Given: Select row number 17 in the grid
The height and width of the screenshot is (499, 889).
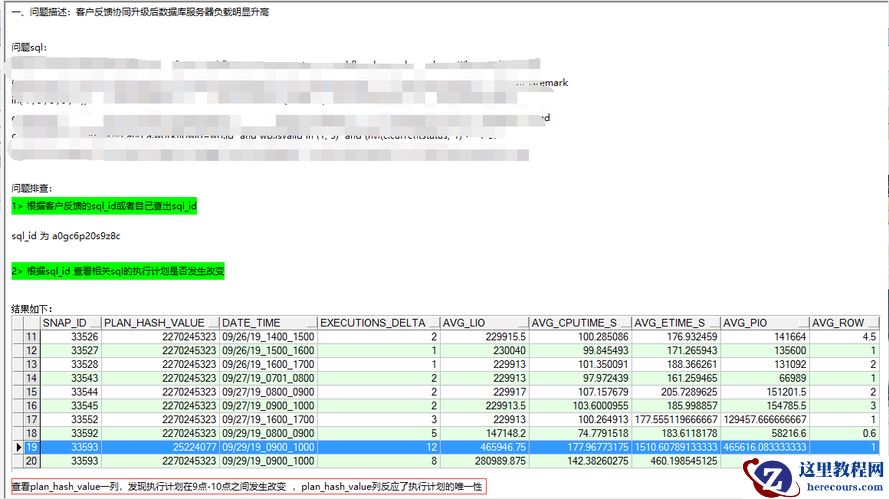Looking at the screenshot, I should 31,420.
